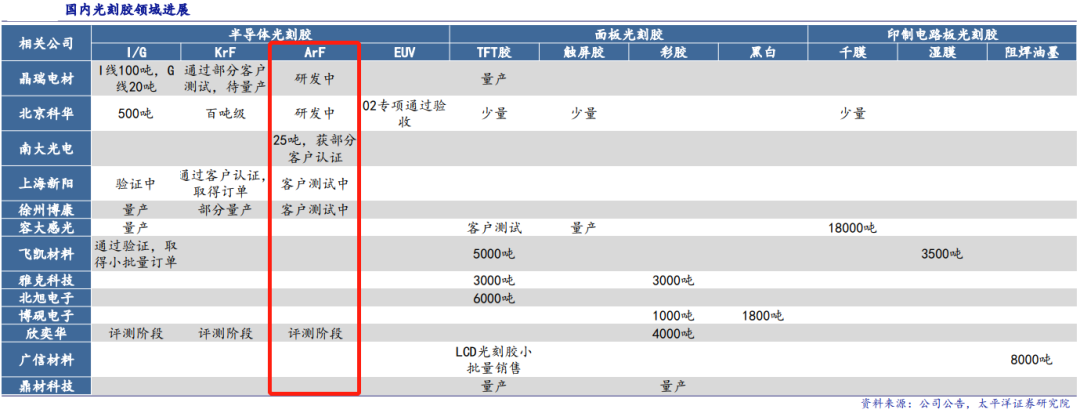Click the I/G column header

point(136,52)
